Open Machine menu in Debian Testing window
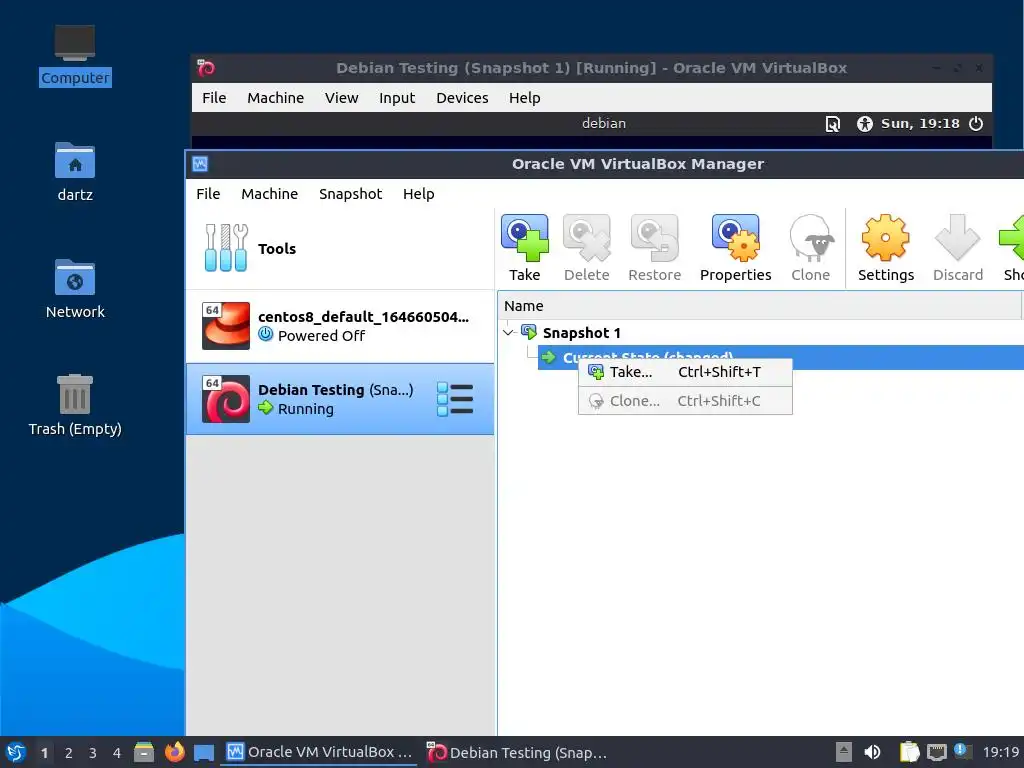 click(275, 98)
